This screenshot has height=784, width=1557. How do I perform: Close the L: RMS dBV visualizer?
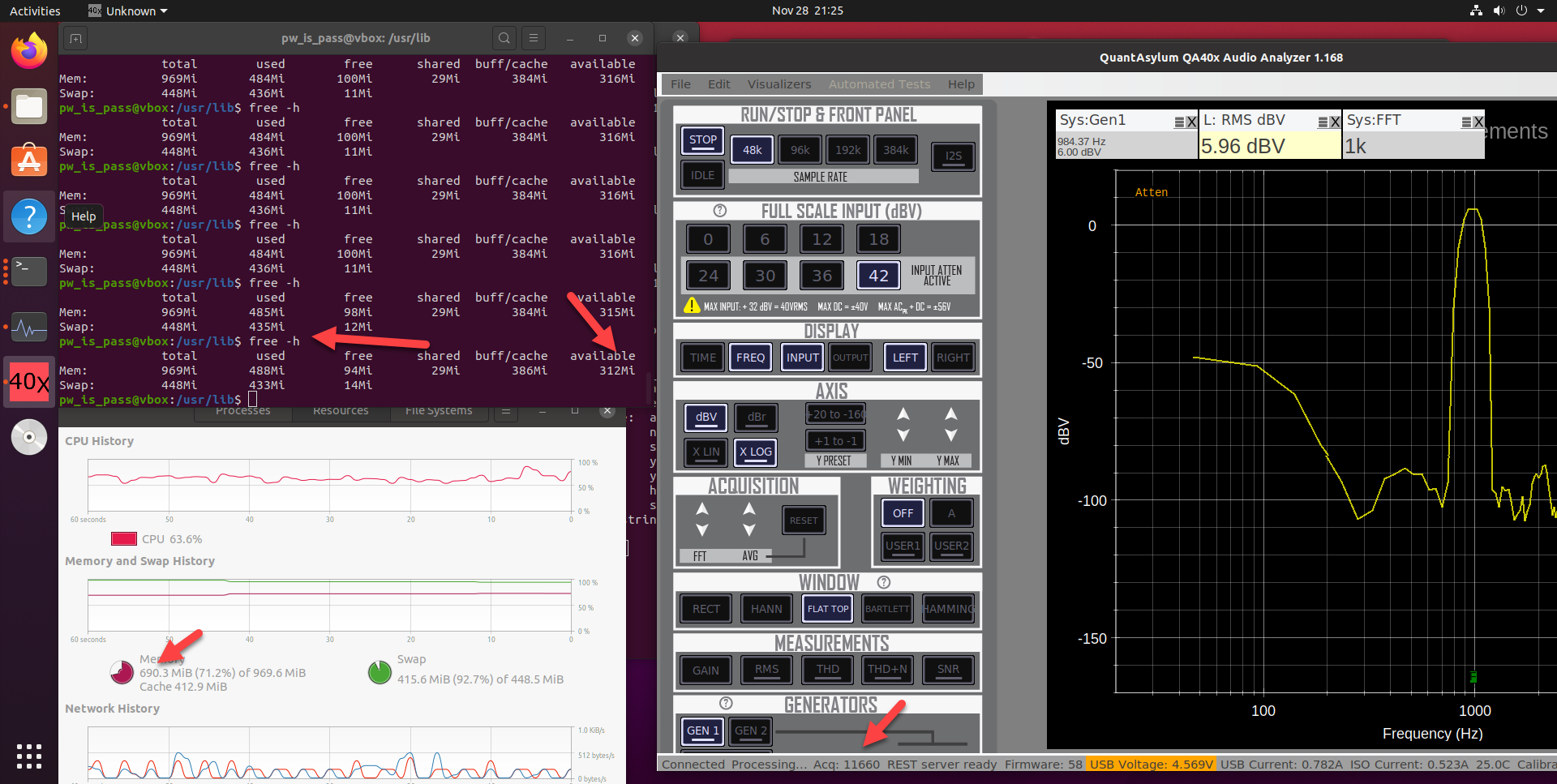1335,122
